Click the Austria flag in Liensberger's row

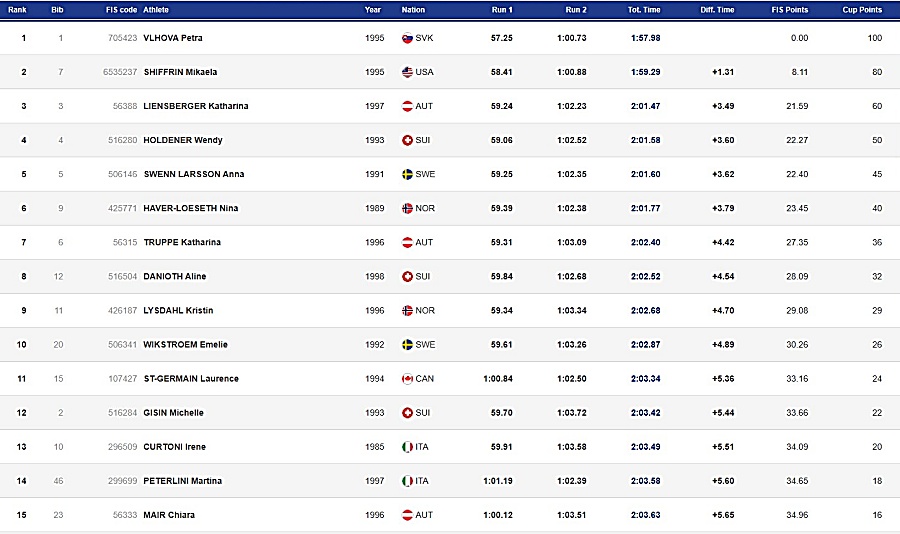point(407,106)
